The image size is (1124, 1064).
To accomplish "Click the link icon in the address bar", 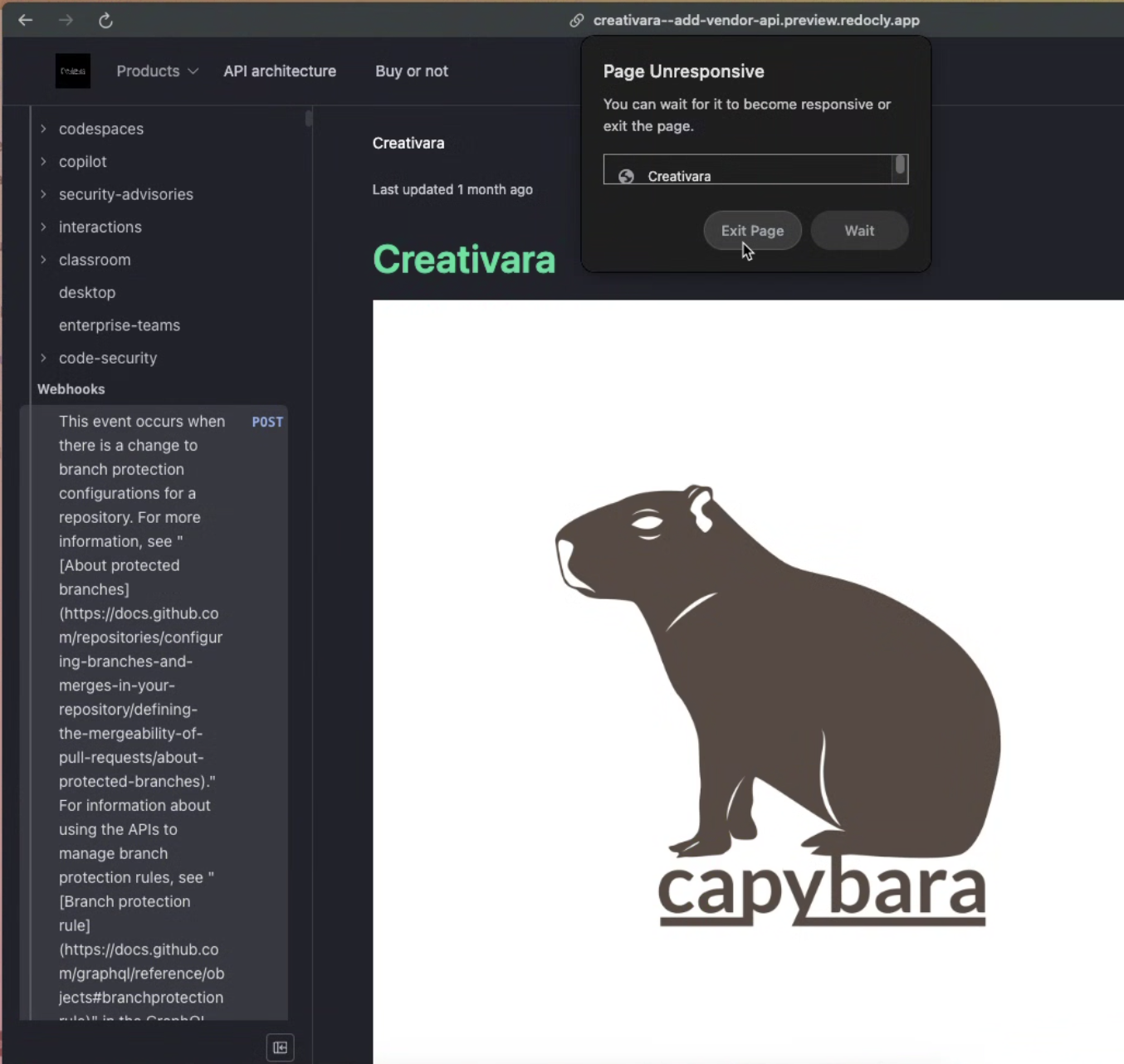I will [576, 20].
